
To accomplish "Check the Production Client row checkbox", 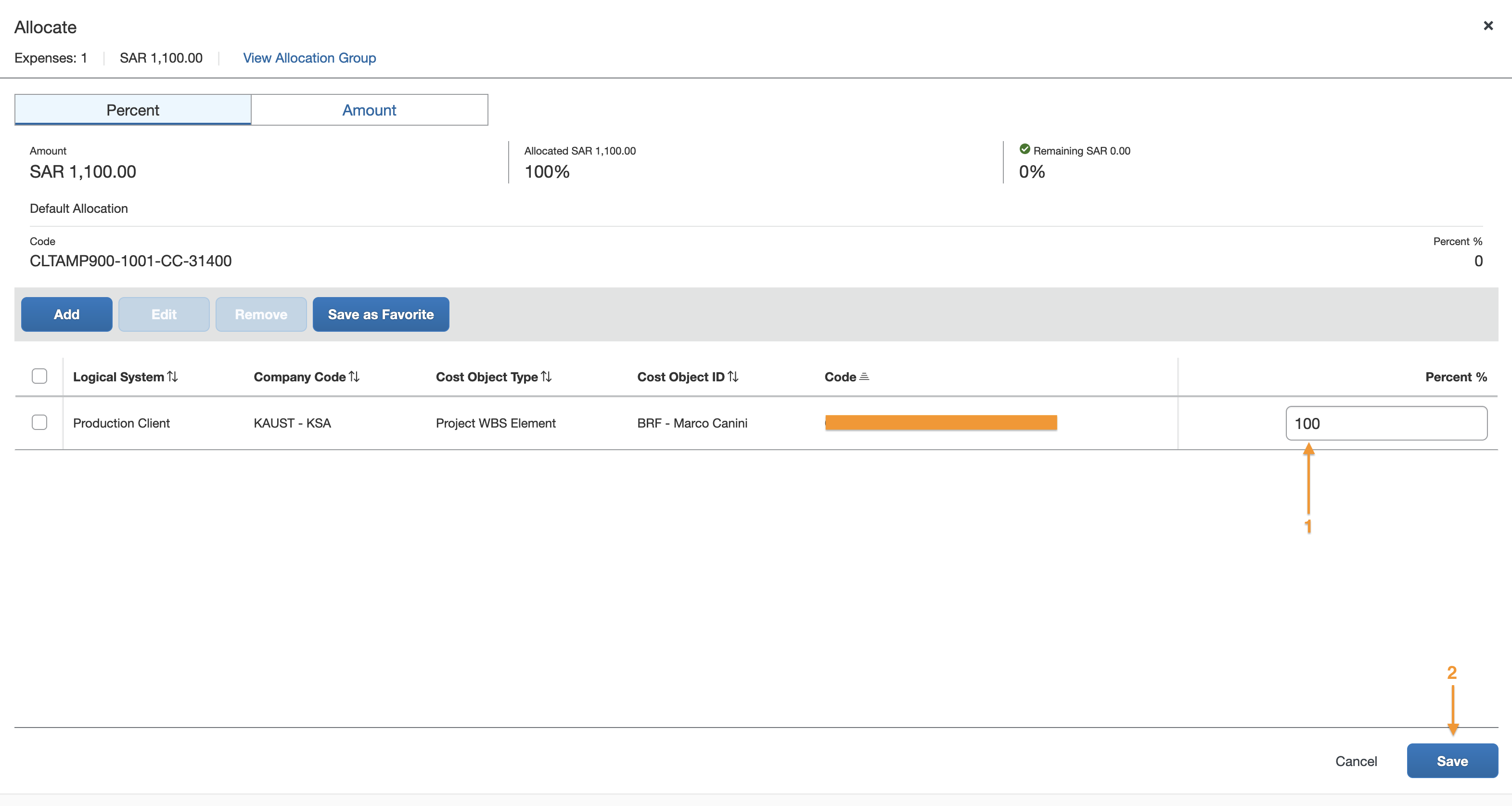I will click(x=39, y=422).
